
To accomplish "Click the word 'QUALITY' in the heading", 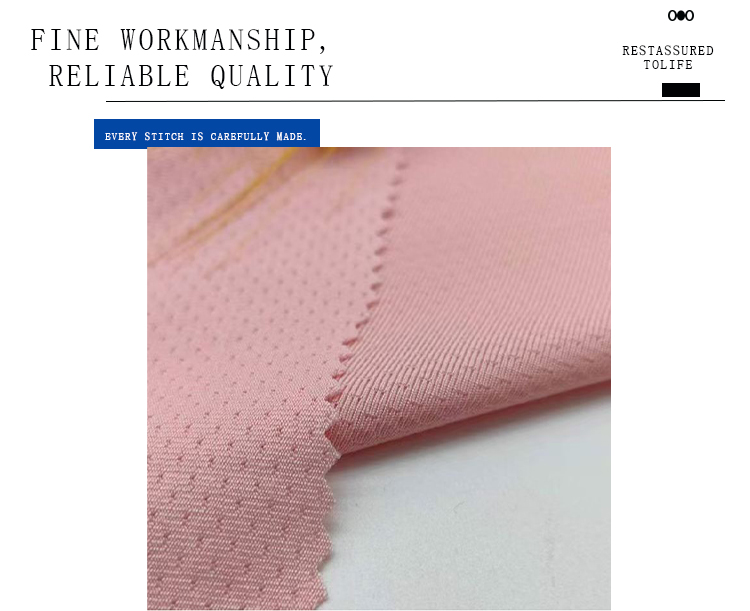I will coord(272,76).
